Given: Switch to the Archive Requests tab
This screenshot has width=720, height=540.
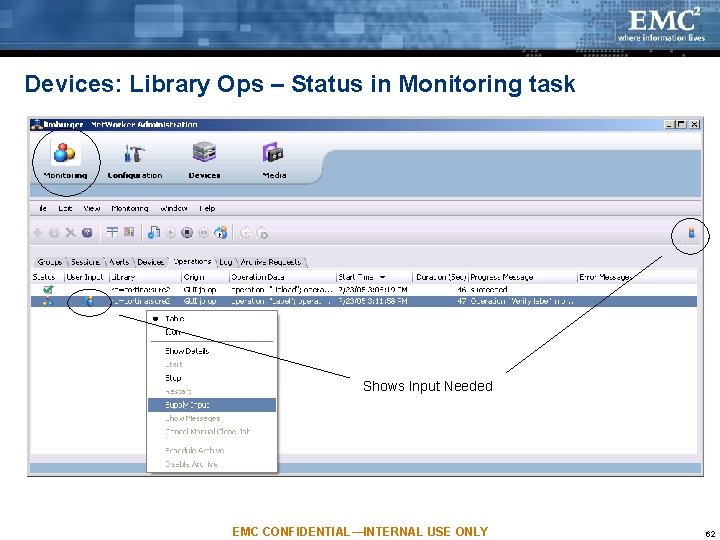Looking at the screenshot, I should pos(271,262).
